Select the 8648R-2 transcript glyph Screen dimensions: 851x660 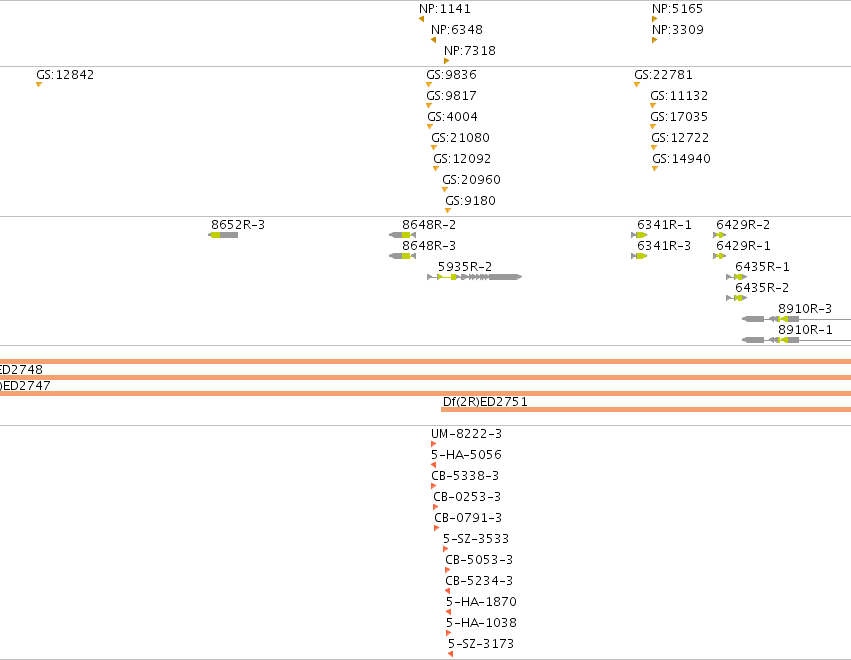[x=402, y=235]
